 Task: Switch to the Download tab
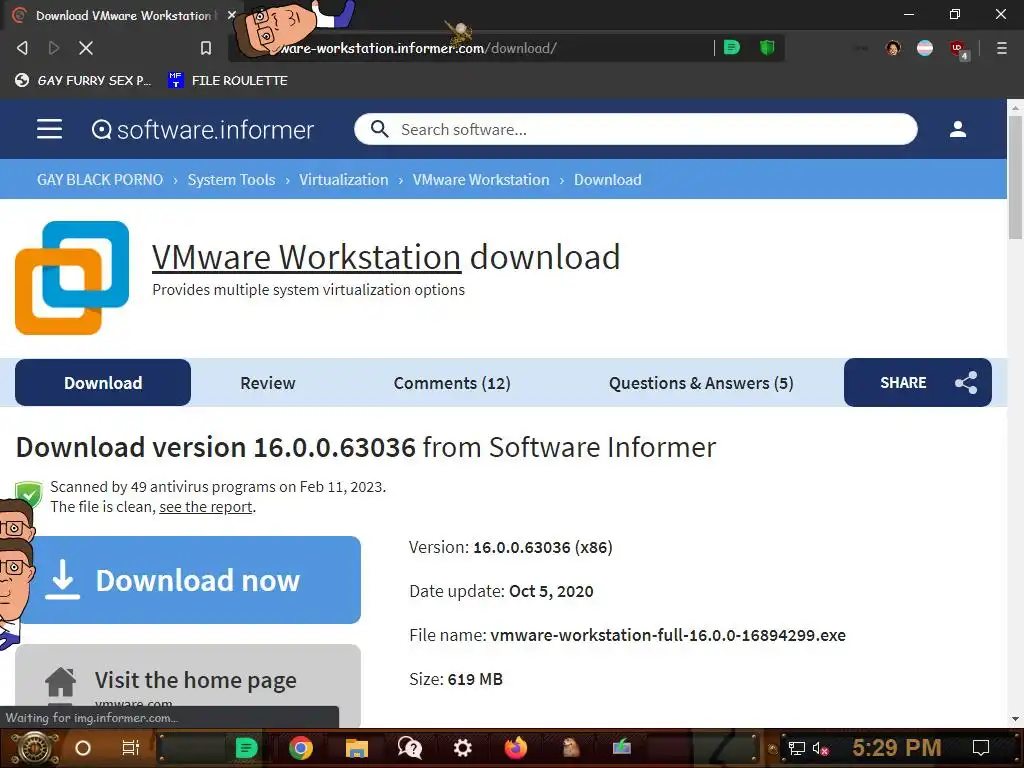click(x=103, y=383)
